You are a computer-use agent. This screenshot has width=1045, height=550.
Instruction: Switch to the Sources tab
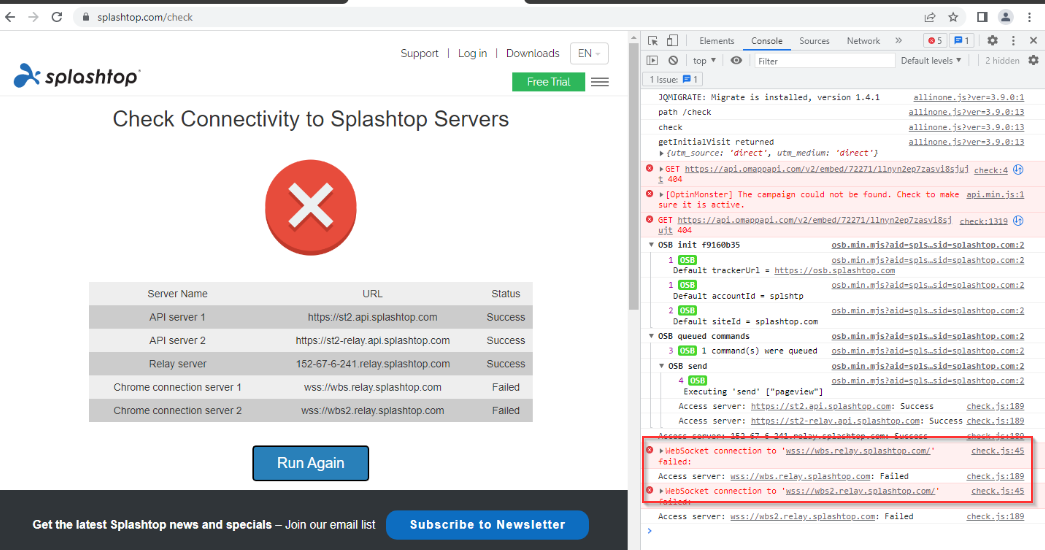(814, 41)
